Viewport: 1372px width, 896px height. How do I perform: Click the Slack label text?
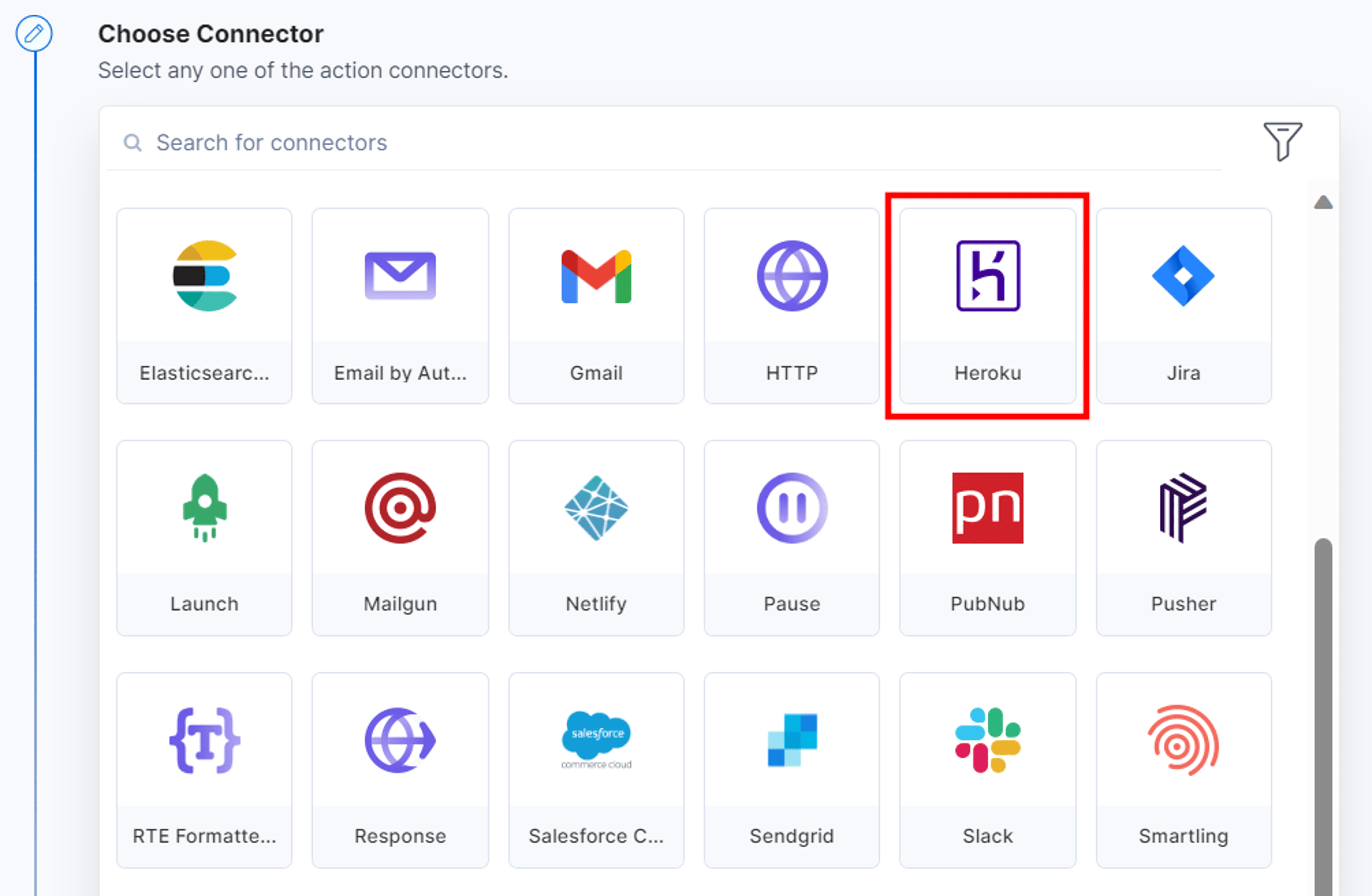[x=988, y=836]
